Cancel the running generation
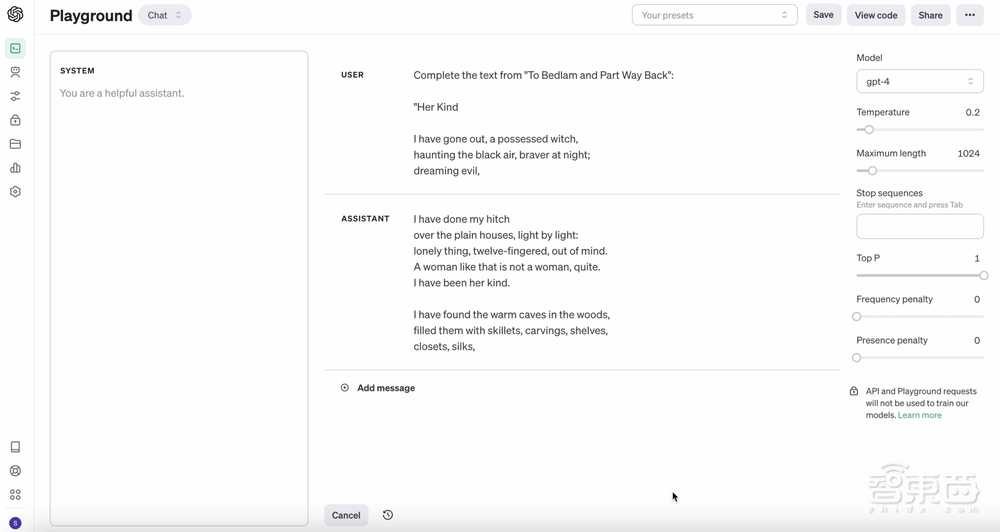Viewport: 1000px width, 532px height. click(x=346, y=515)
